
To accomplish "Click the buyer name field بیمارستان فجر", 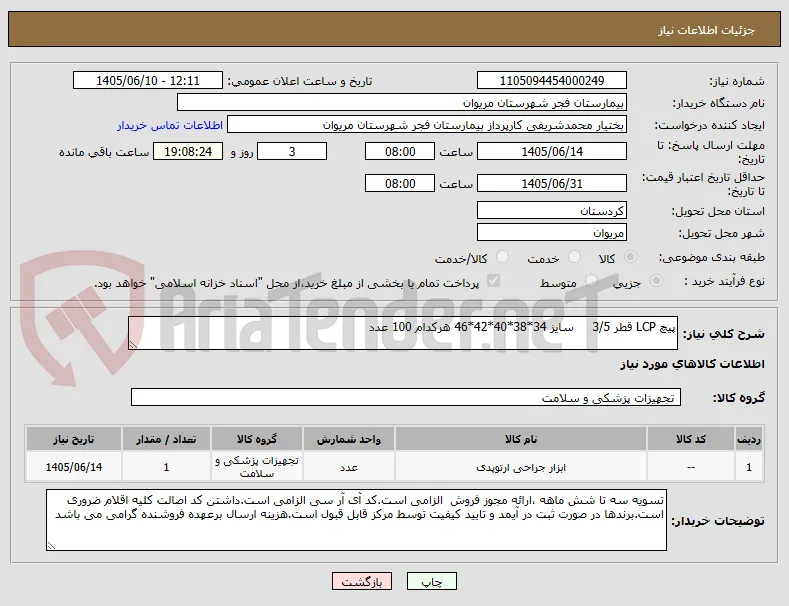I will [x=402, y=103].
